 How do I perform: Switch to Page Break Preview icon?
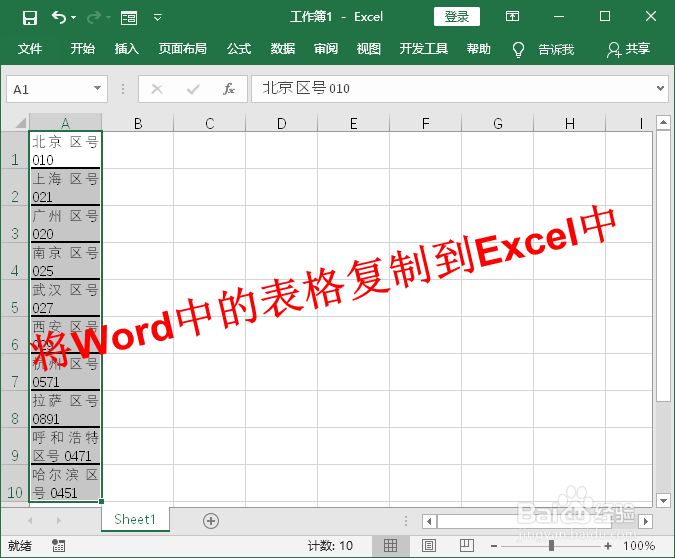tap(467, 546)
